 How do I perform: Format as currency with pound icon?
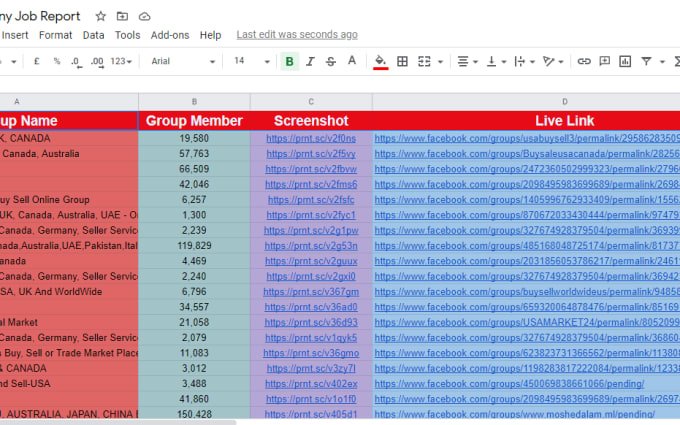pyautogui.click(x=37, y=61)
